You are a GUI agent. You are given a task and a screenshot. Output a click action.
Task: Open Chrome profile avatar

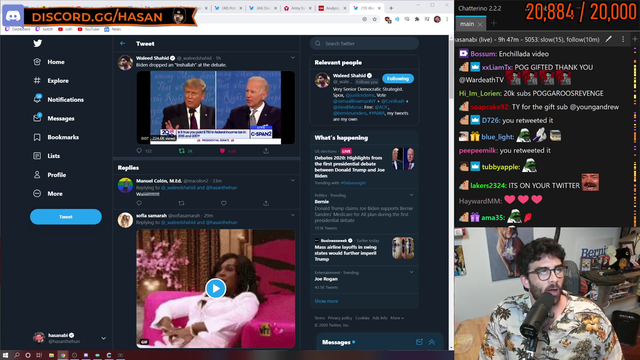[x=437, y=19]
